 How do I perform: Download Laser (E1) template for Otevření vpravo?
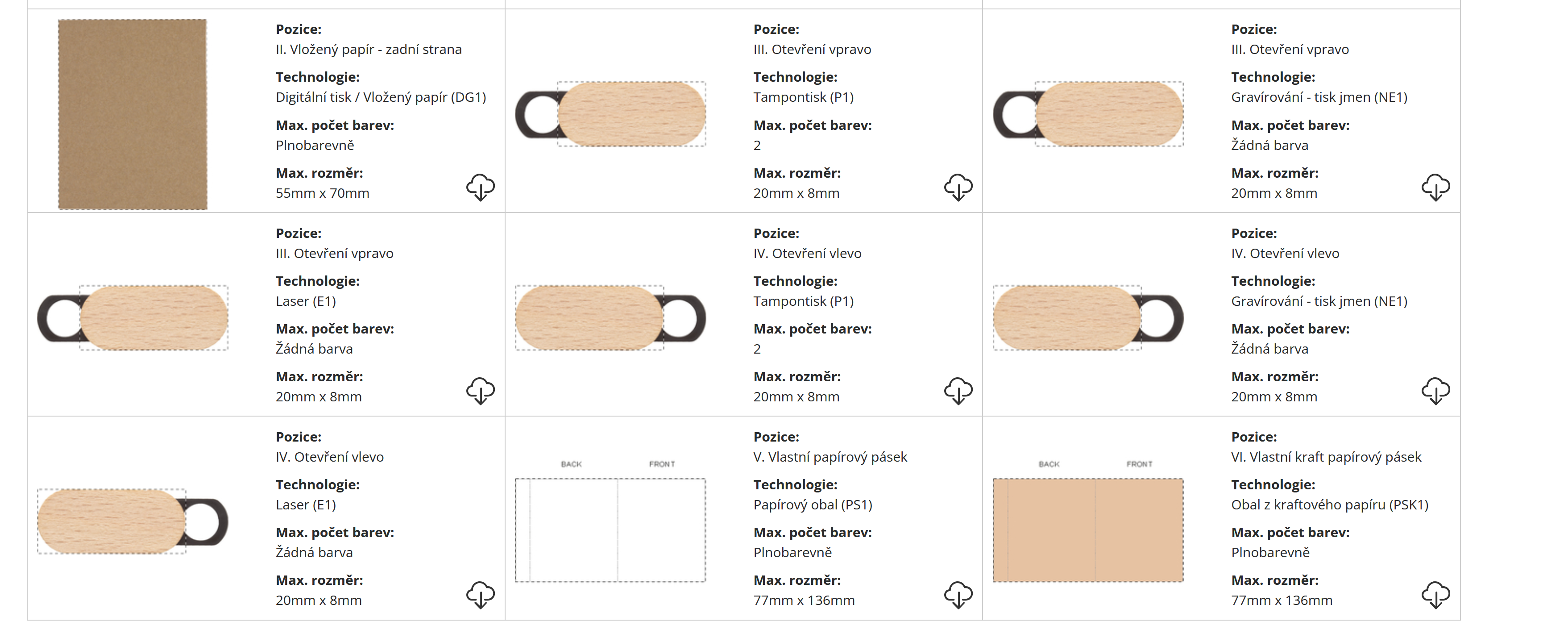[x=480, y=391]
